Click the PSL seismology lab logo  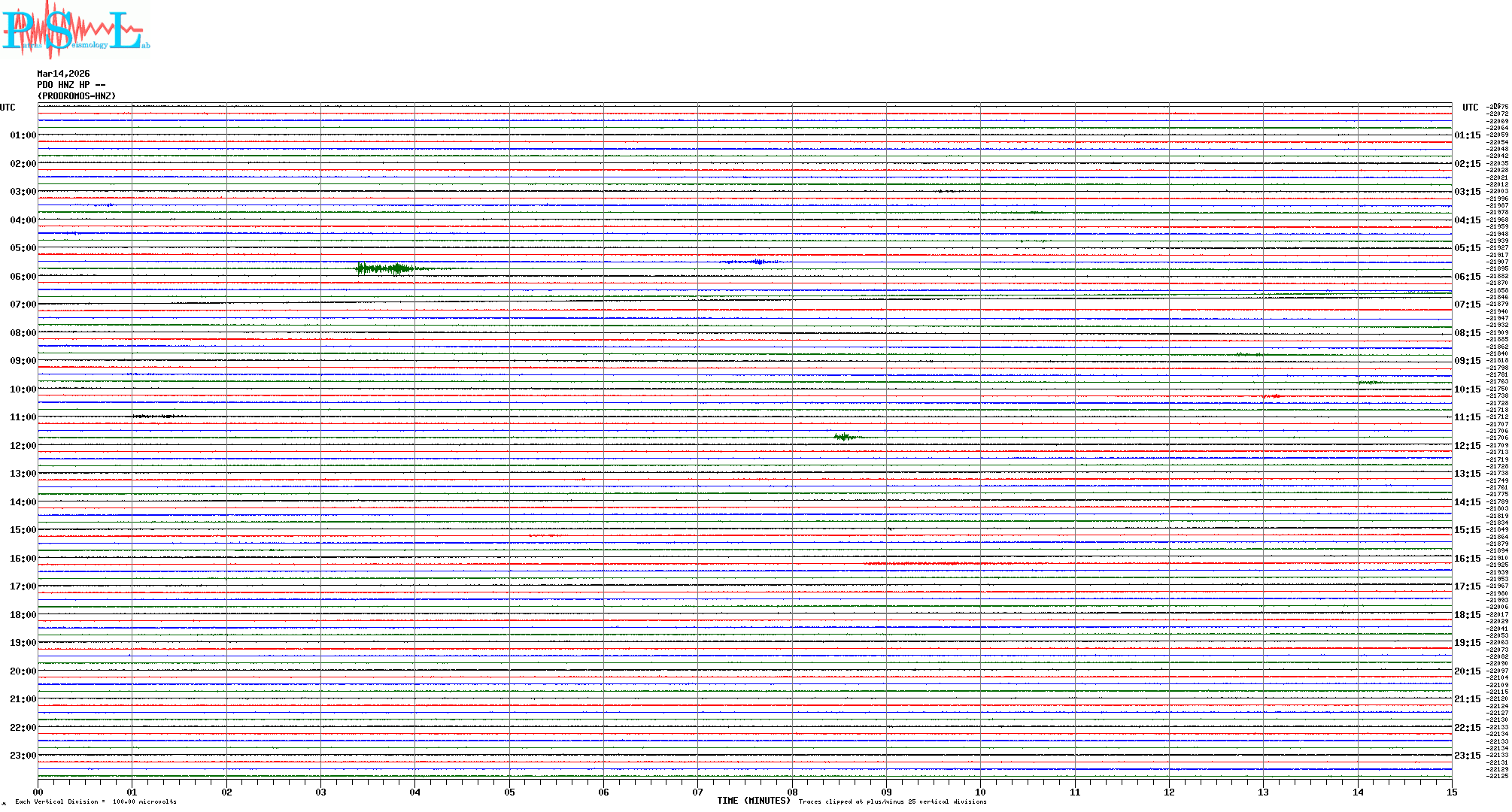(74, 30)
